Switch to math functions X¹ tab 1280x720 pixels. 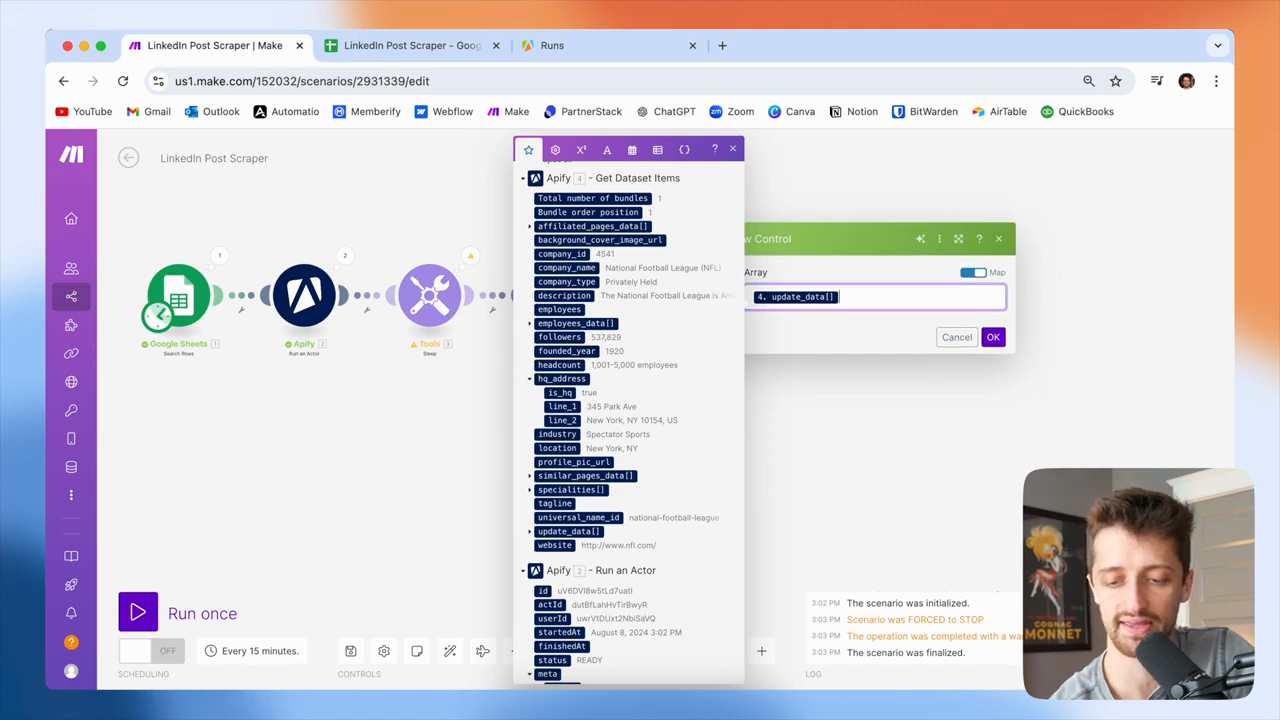[x=581, y=150]
